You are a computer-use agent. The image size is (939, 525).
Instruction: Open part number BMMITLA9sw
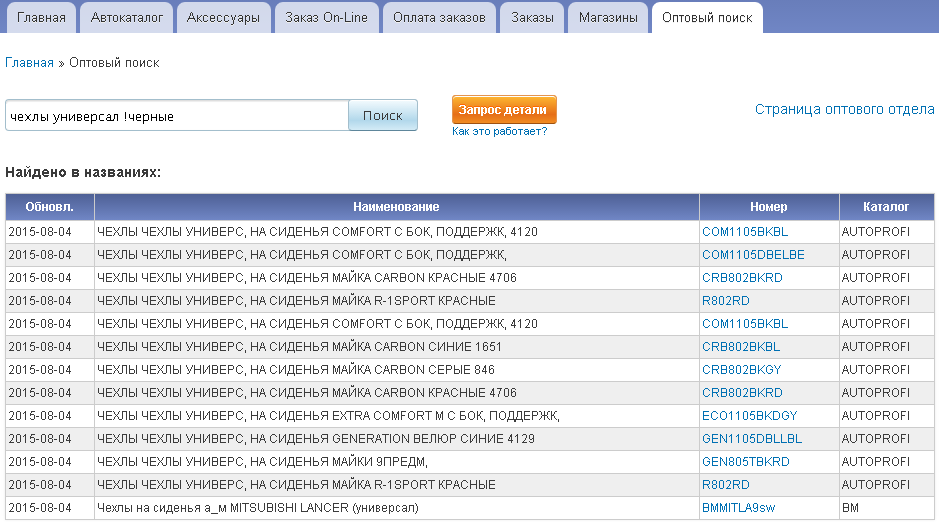[738, 508]
